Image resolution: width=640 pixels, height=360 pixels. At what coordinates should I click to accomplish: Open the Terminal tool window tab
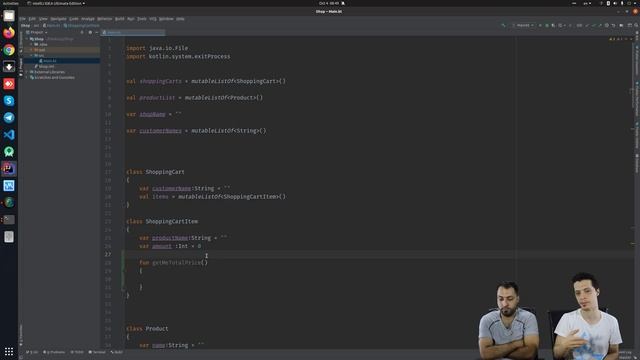(97, 352)
